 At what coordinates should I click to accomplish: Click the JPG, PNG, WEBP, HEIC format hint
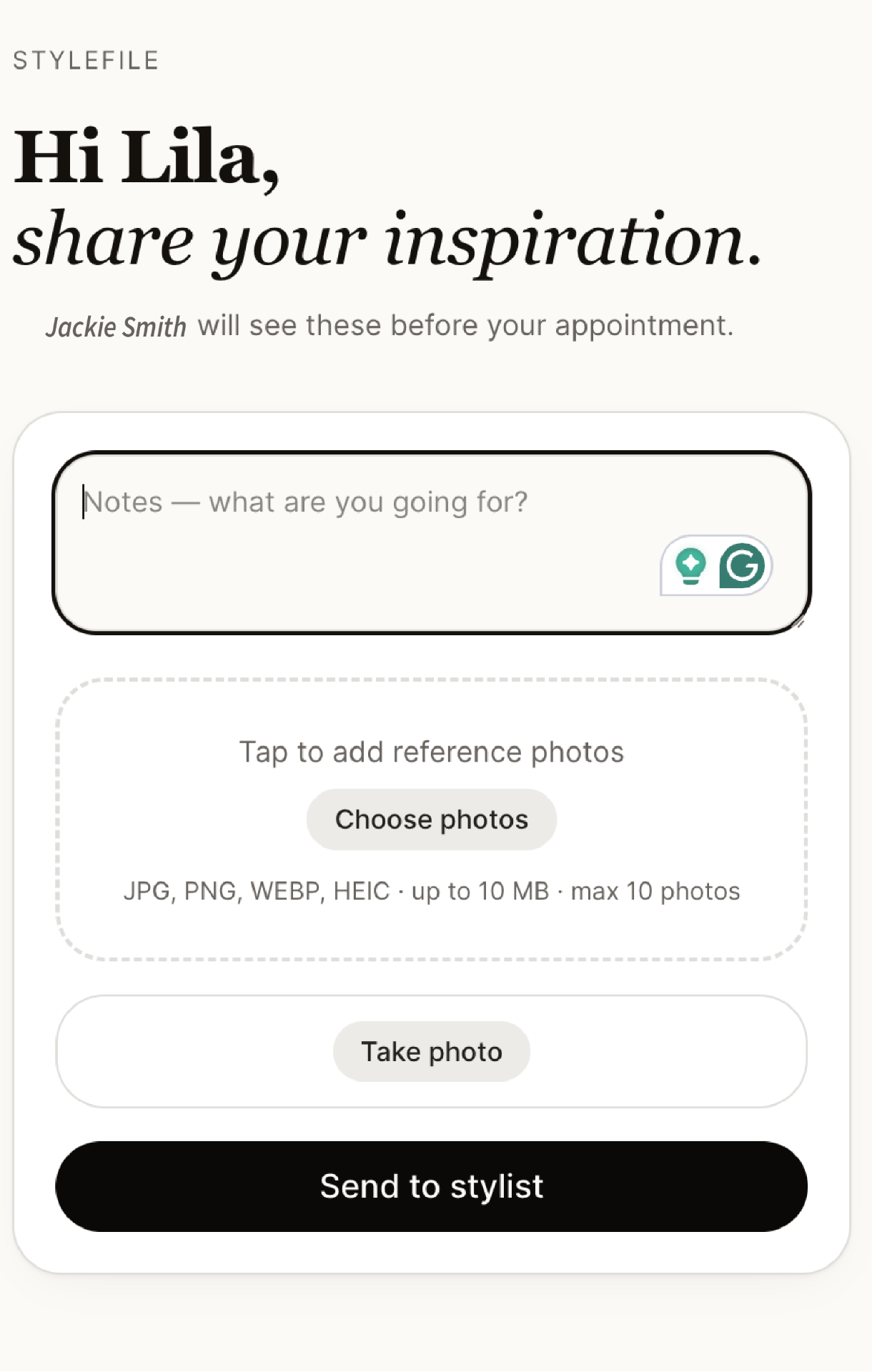257,891
